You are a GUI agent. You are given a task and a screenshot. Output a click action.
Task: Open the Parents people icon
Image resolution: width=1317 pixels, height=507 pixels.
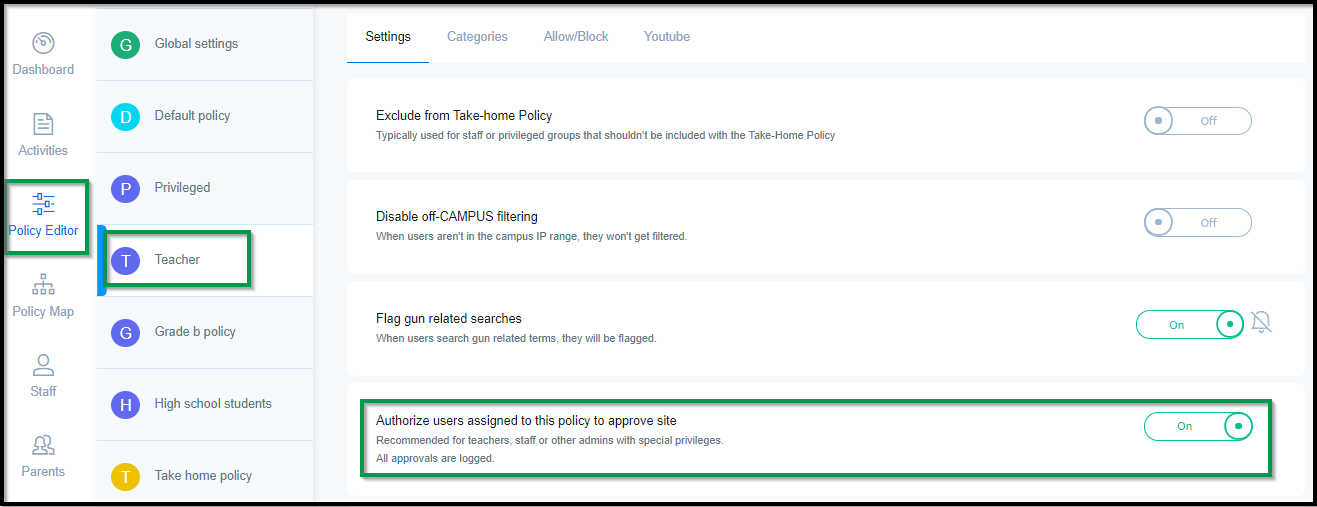(x=43, y=445)
